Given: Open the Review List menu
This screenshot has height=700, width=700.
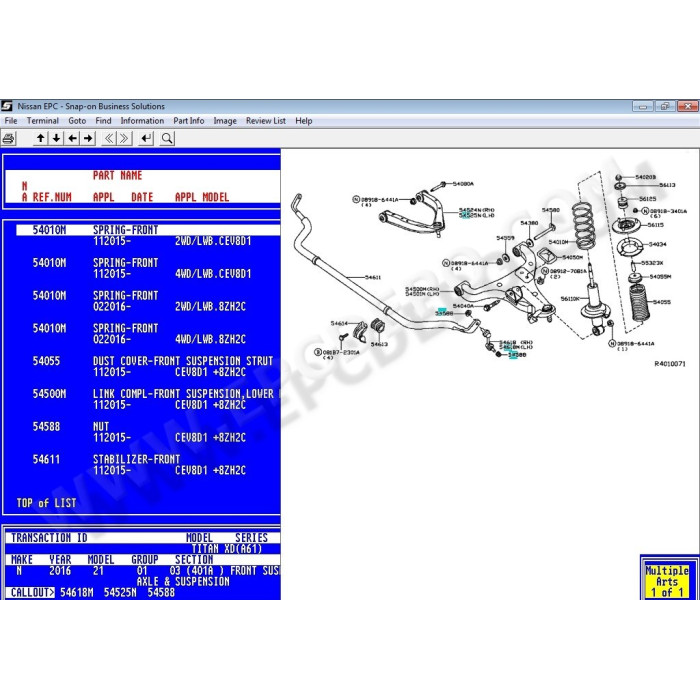Looking at the screenshot, I should coord(266,121).
